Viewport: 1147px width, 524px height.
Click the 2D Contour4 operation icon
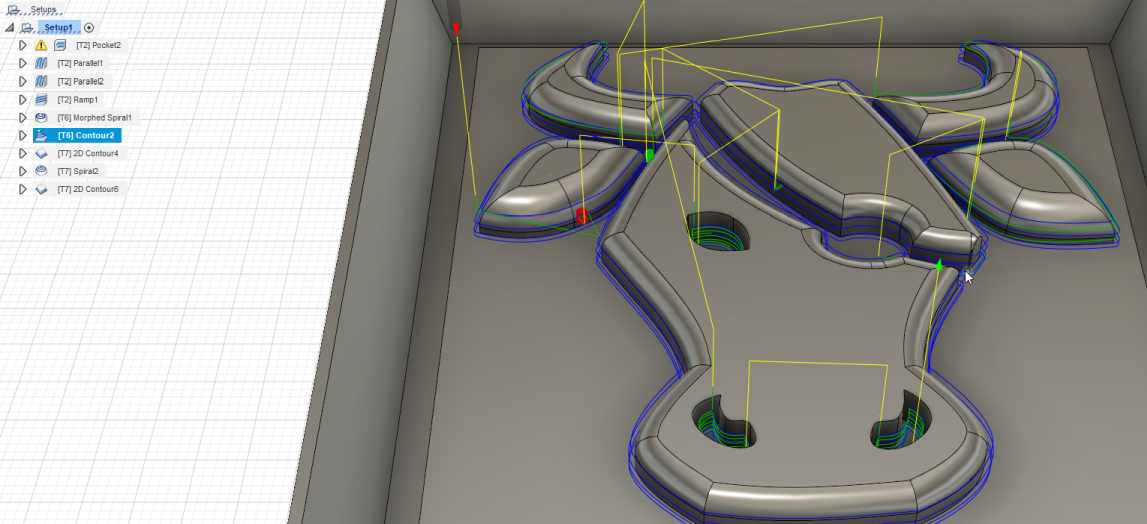pyautogui.click(x=42, y=154)
